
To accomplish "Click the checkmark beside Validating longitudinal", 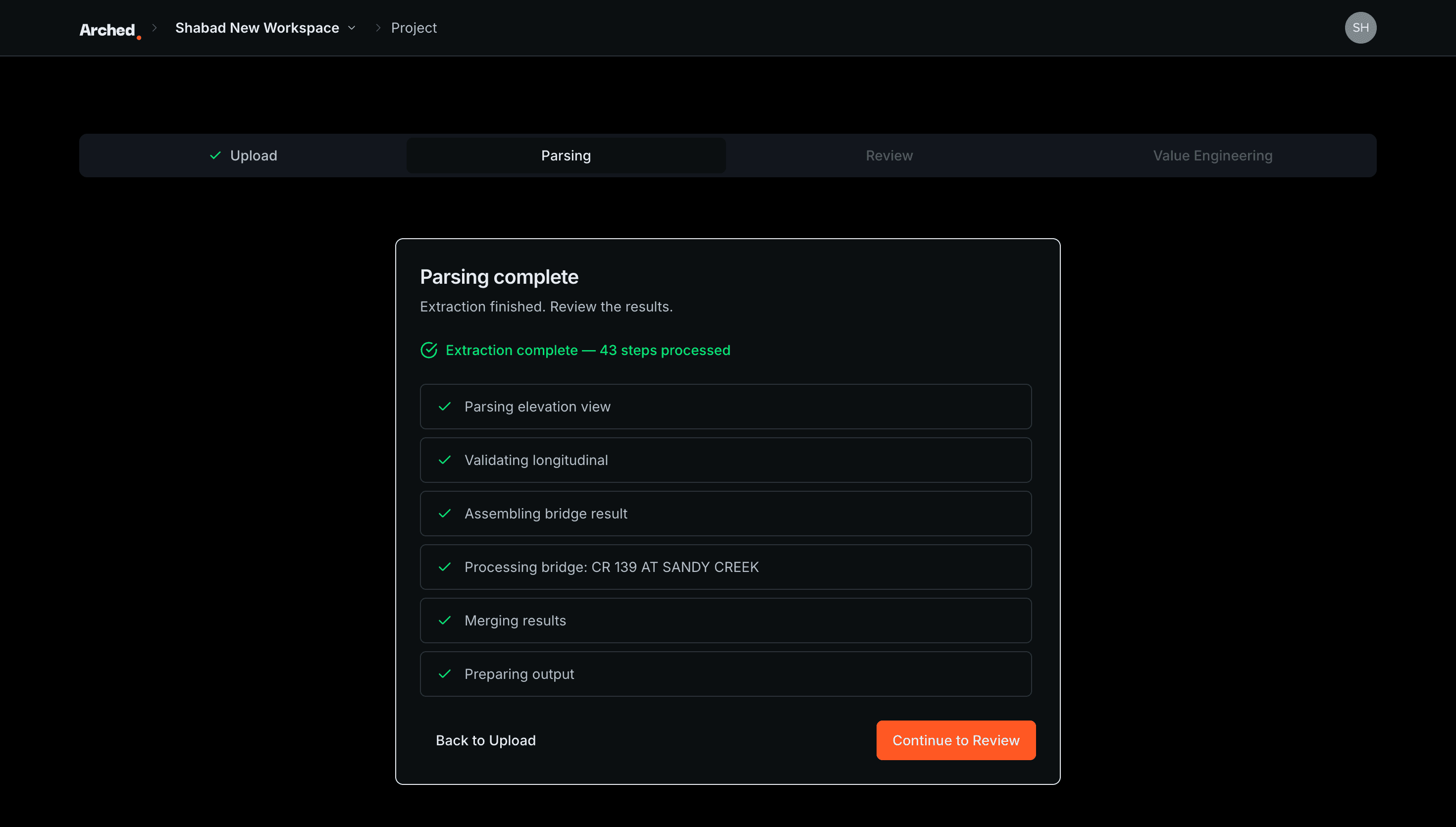I will (445, 460).
